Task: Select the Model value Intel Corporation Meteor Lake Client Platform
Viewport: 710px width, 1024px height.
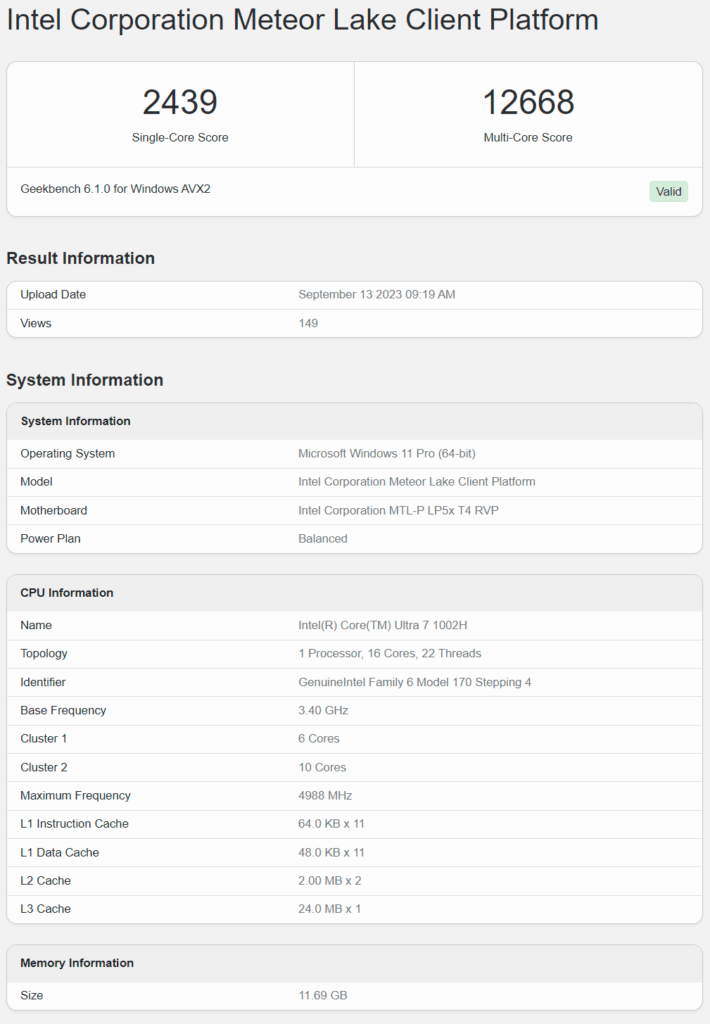Action: (x=417, y=482)
